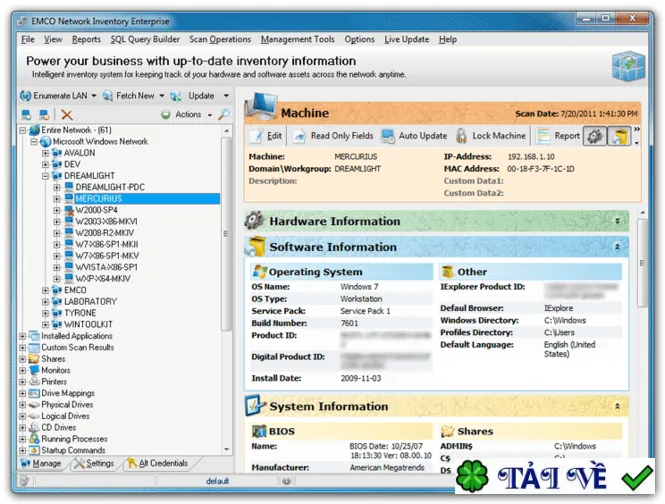The height and width of the screenshot is (504, 665).
Task: Collapse the Software Information section
Action: pyautogui.click(x=618, y=247)
